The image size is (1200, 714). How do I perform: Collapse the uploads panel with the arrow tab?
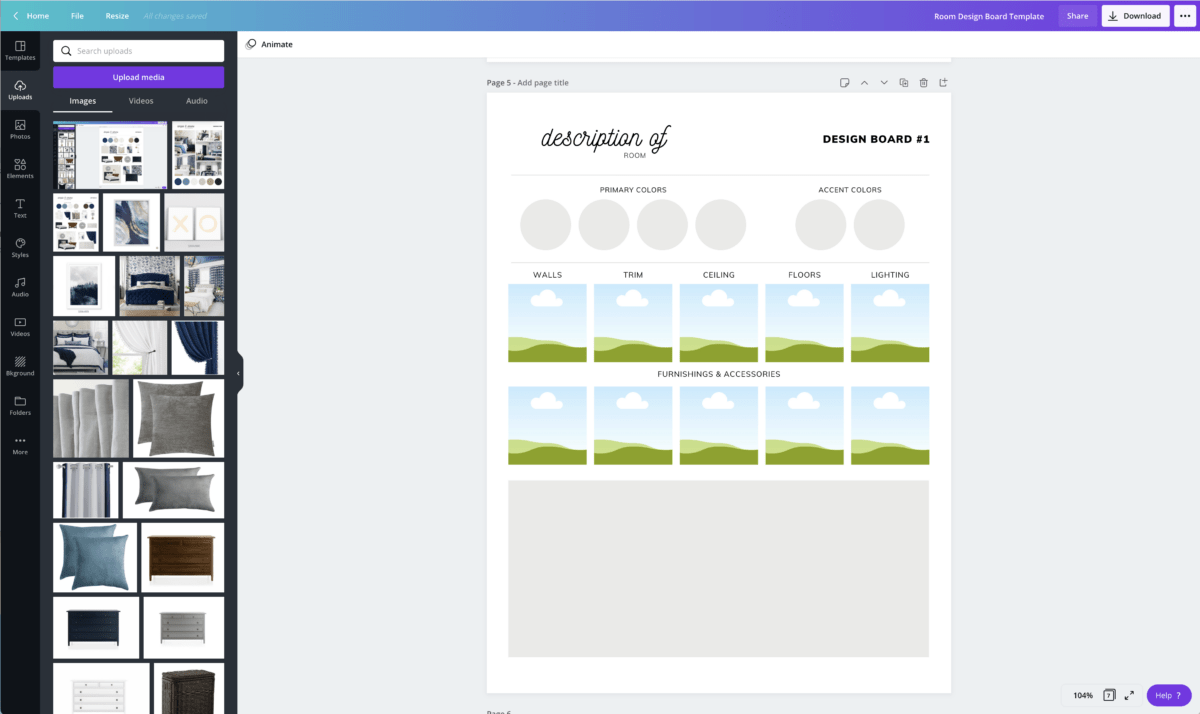(237, 372)
